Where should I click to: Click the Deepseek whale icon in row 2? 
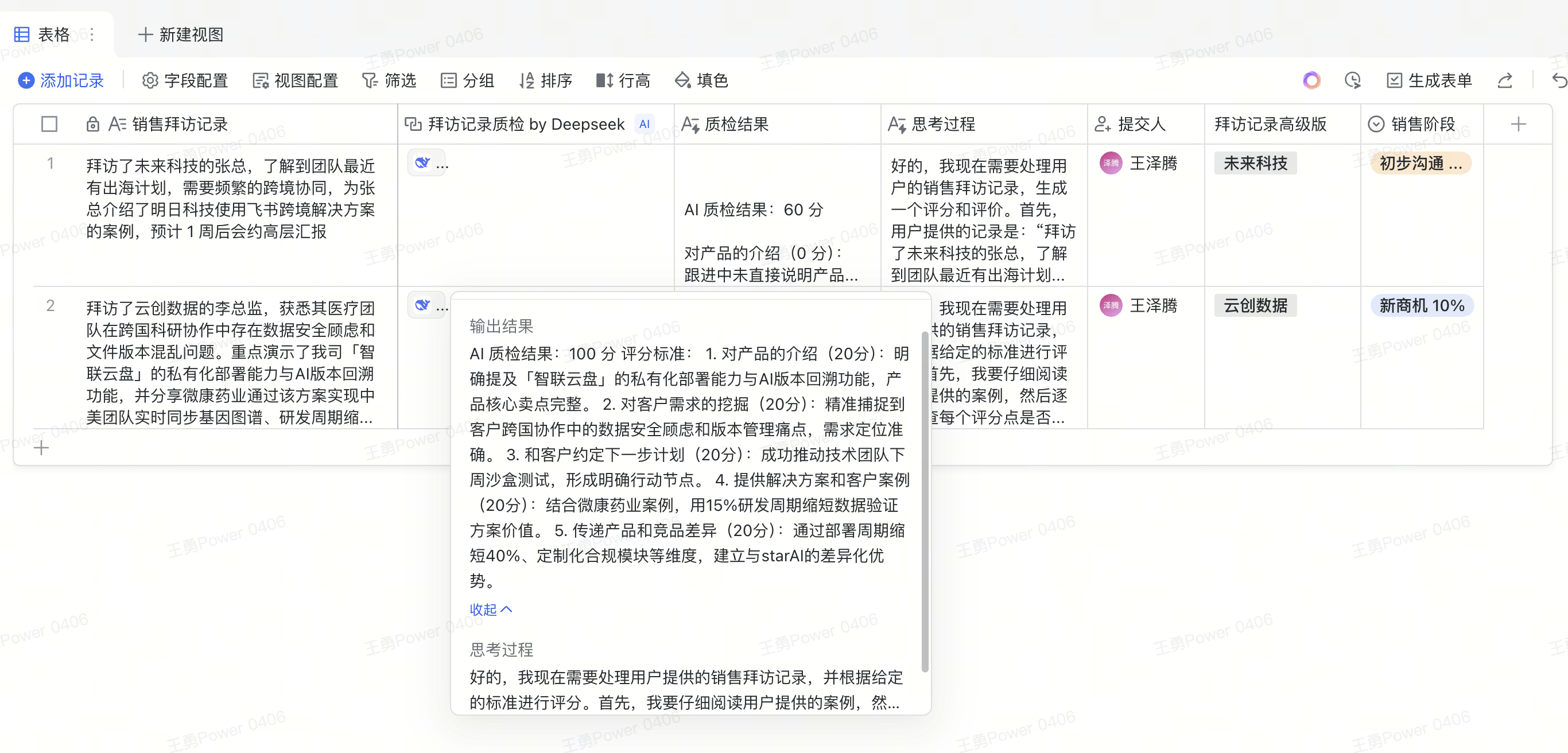[x=422, y=305]
